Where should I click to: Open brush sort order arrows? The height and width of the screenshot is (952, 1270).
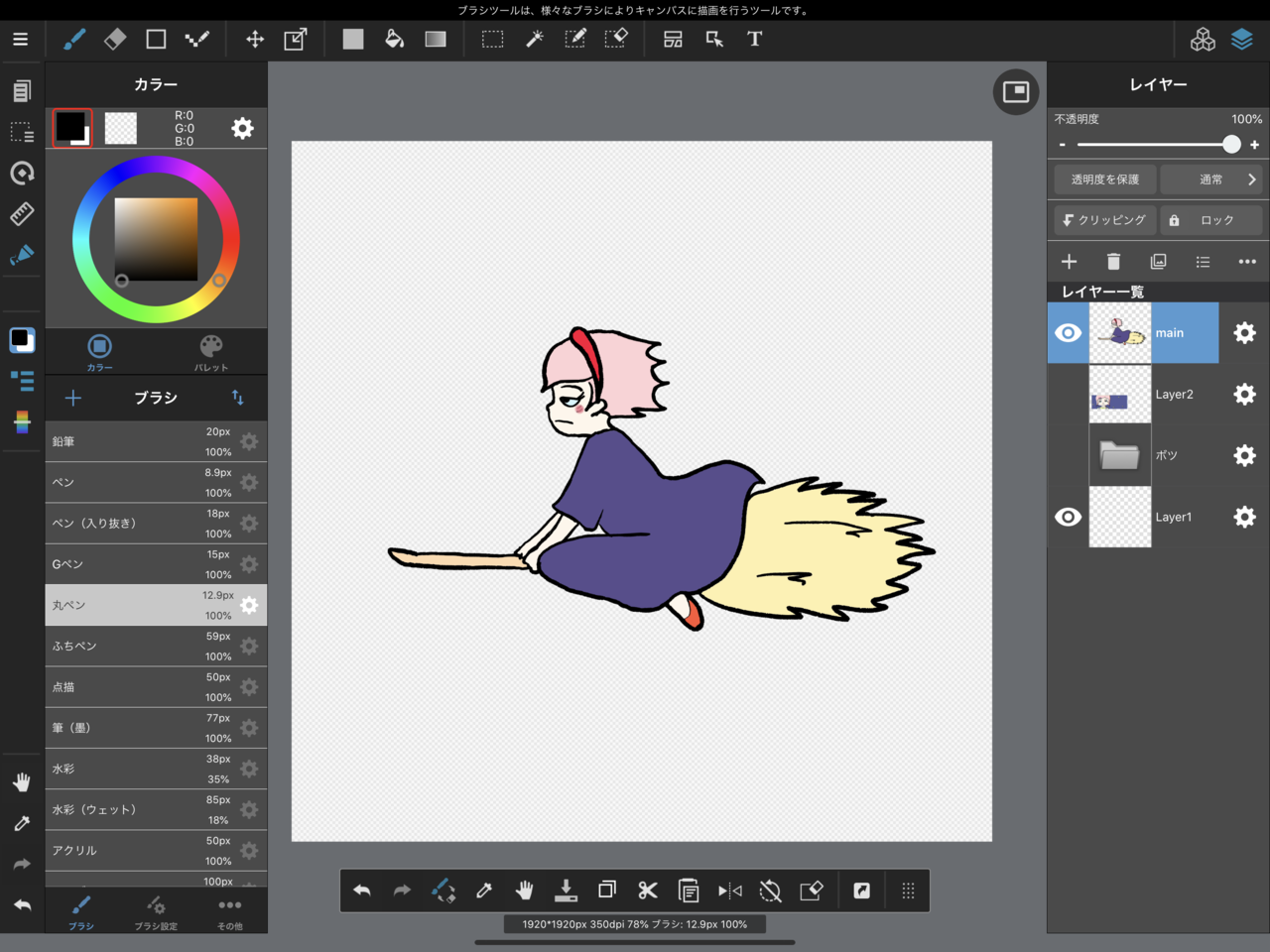(238, 398)
